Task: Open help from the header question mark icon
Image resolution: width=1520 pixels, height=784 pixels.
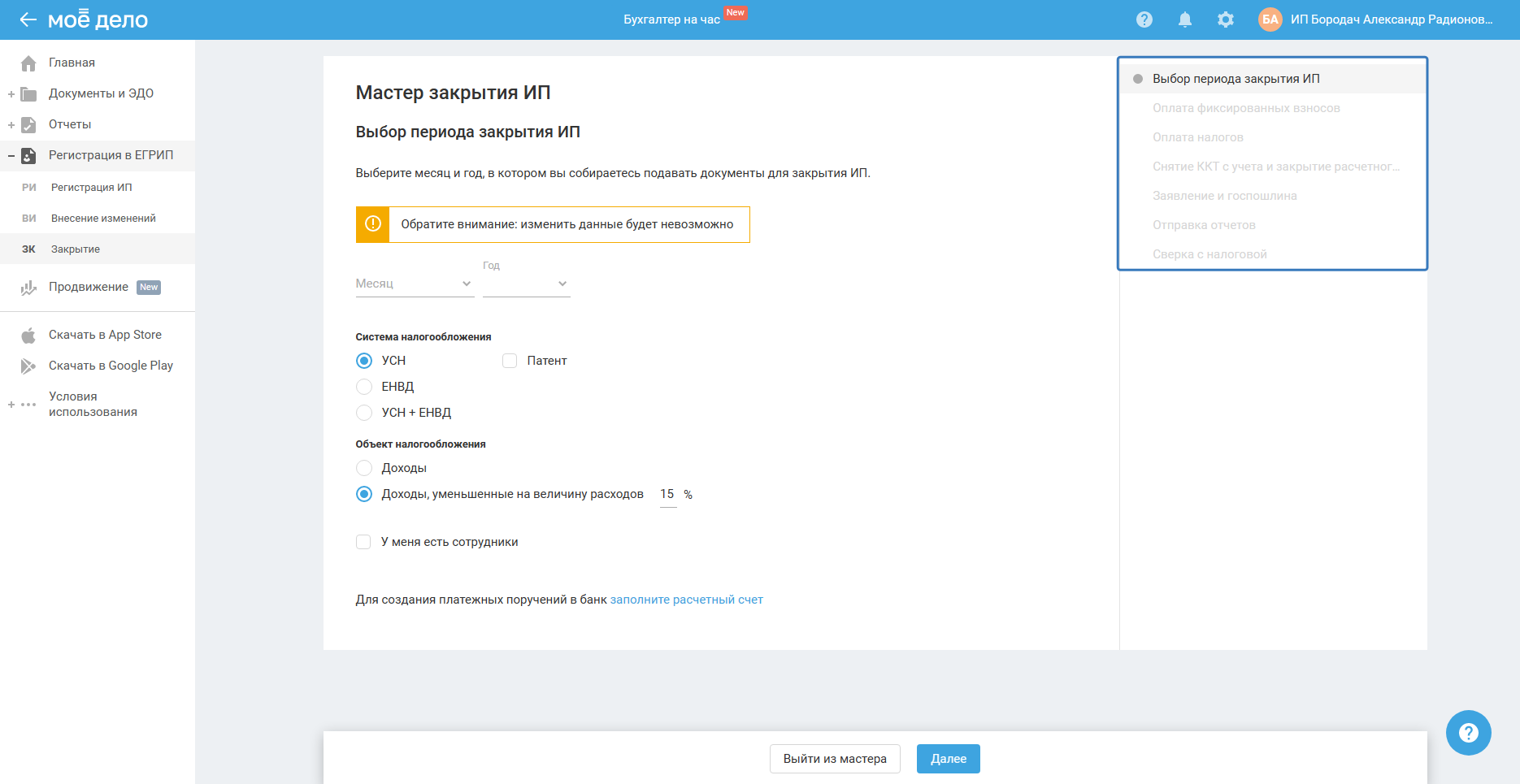Action: pyautogui.click(x=1144, y=19)
